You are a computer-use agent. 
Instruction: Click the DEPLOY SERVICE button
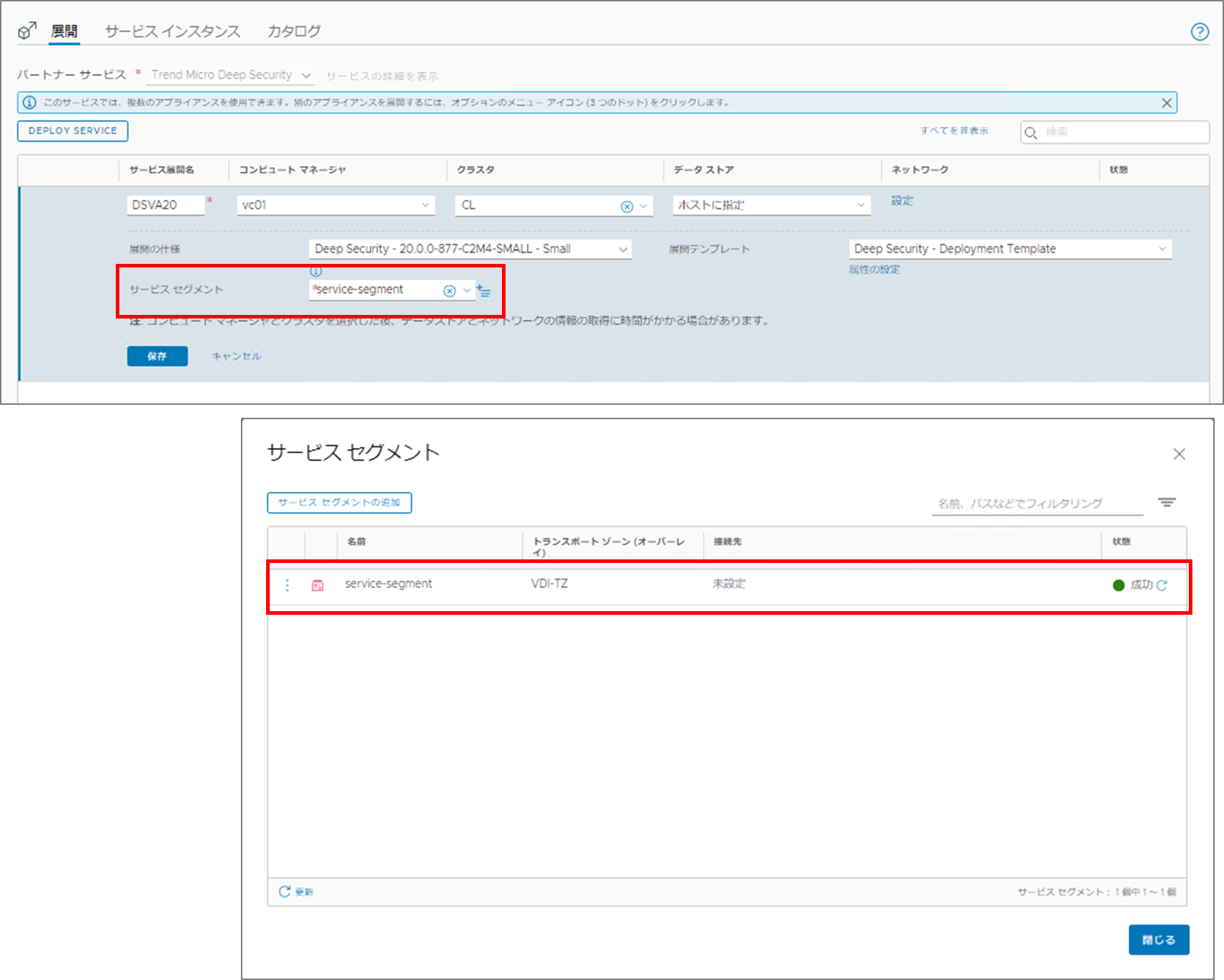pos(73,131)
